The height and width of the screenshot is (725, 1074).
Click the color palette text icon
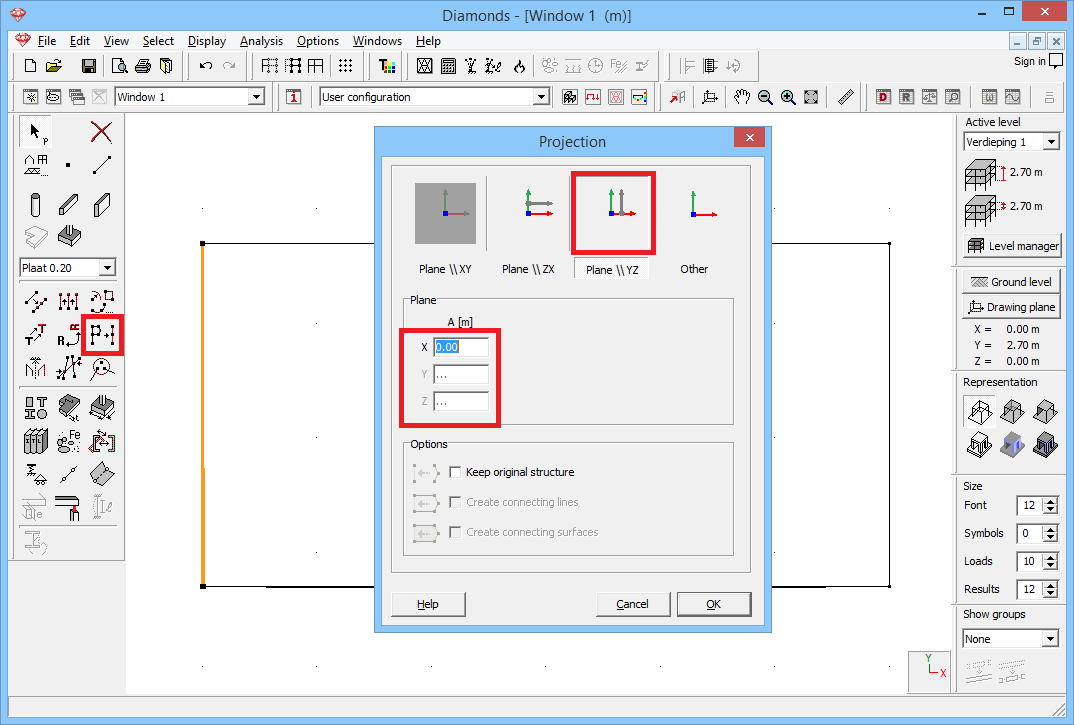tap(387, 66)
